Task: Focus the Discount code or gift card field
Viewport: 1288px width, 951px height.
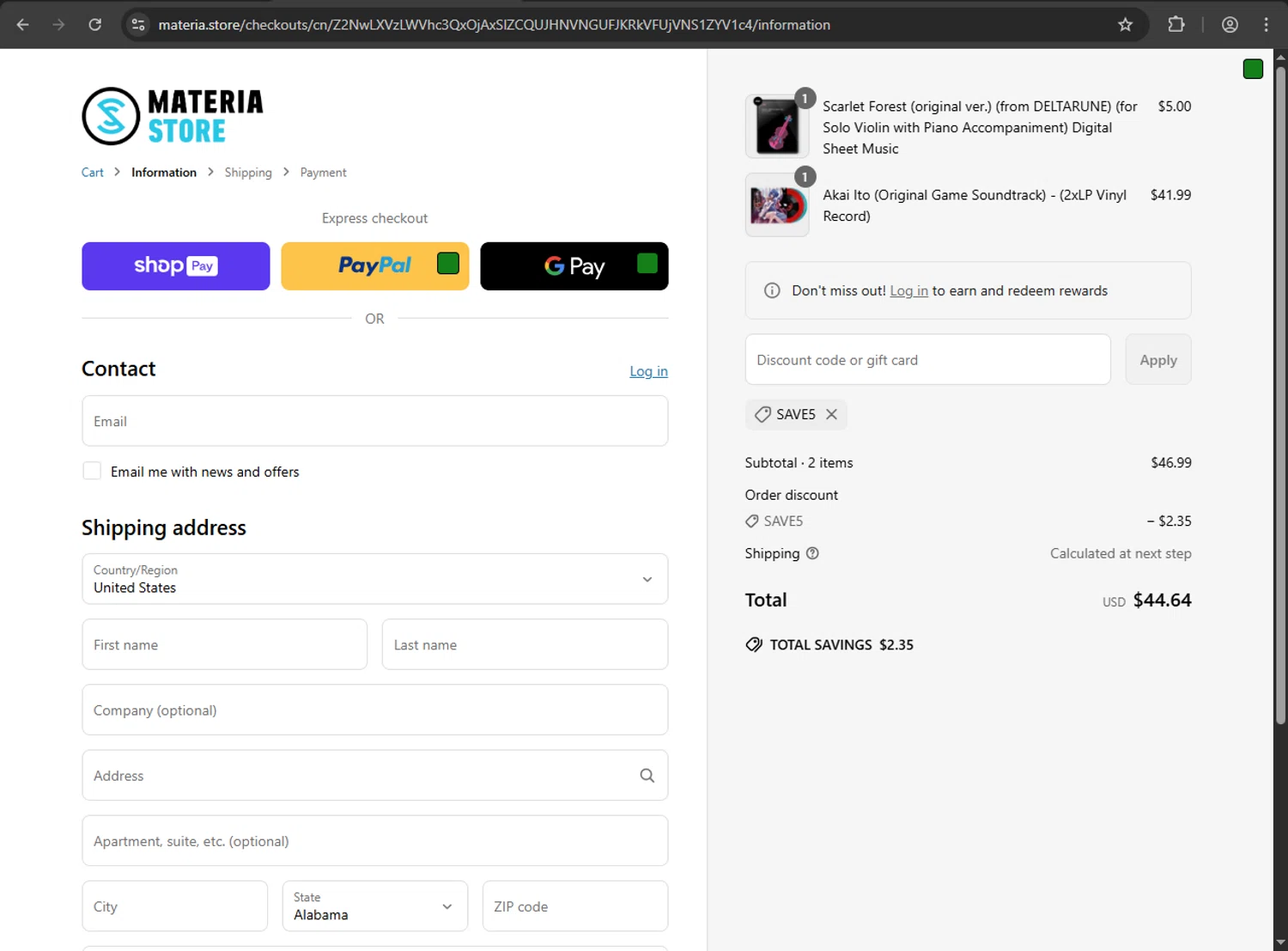Action: (x=927, y=360)
